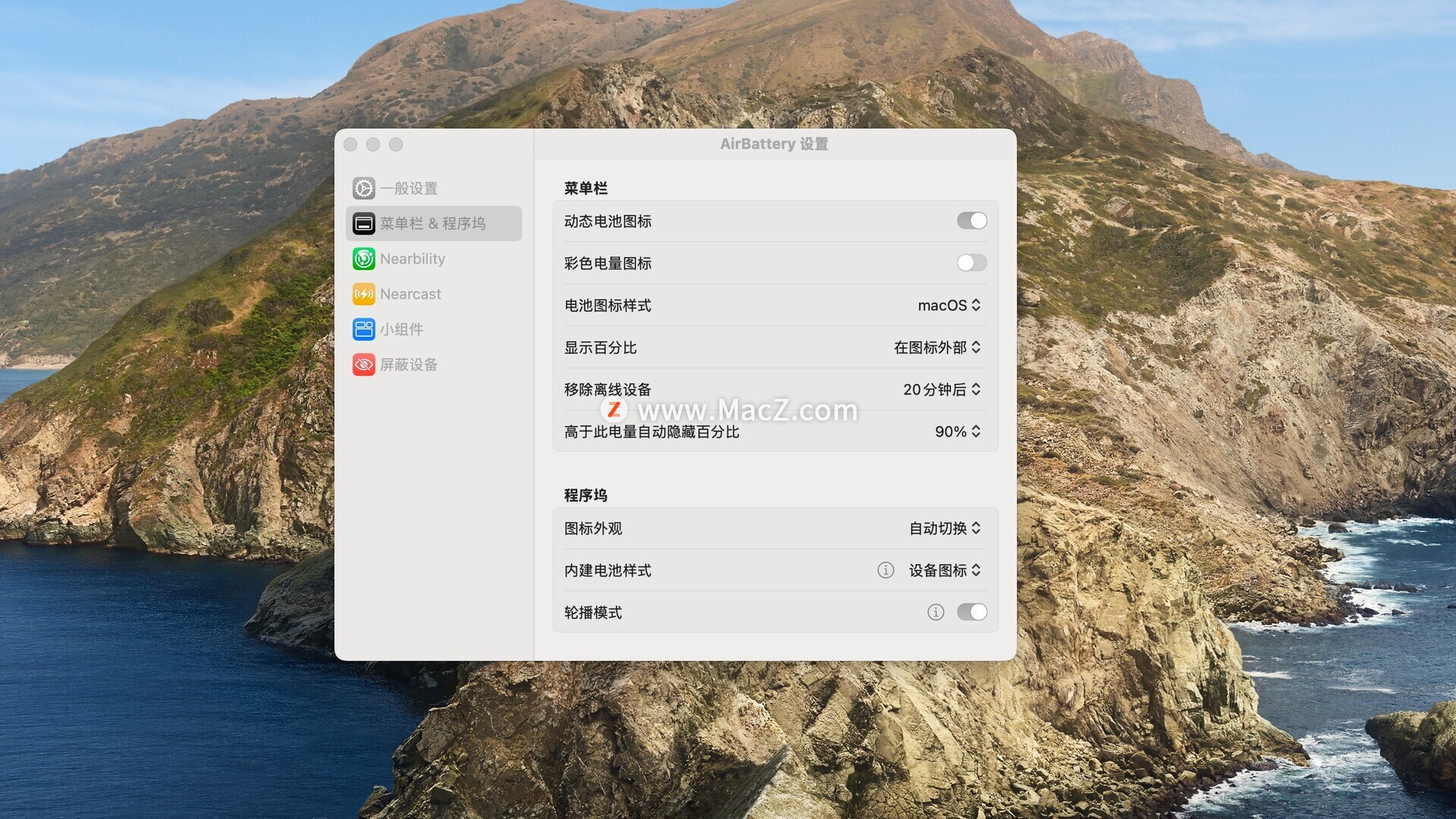Click the AirBattery 设置 window title
This screenshot has height=819, width=1456.
(774, 144)
